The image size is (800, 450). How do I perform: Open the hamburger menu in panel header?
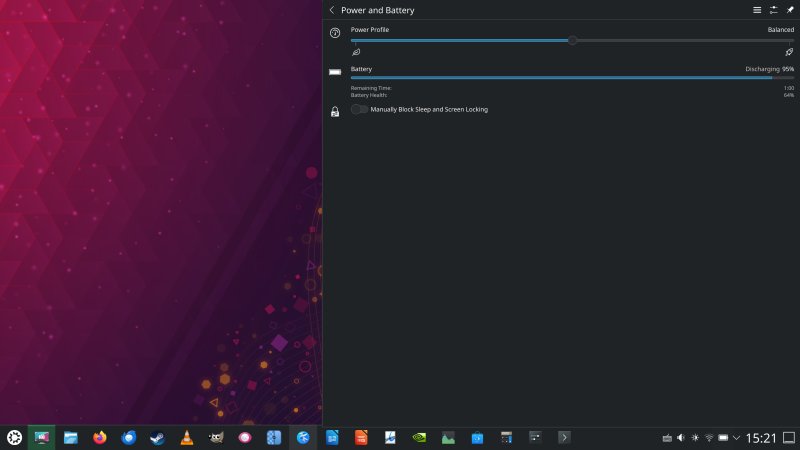point(757,10)
